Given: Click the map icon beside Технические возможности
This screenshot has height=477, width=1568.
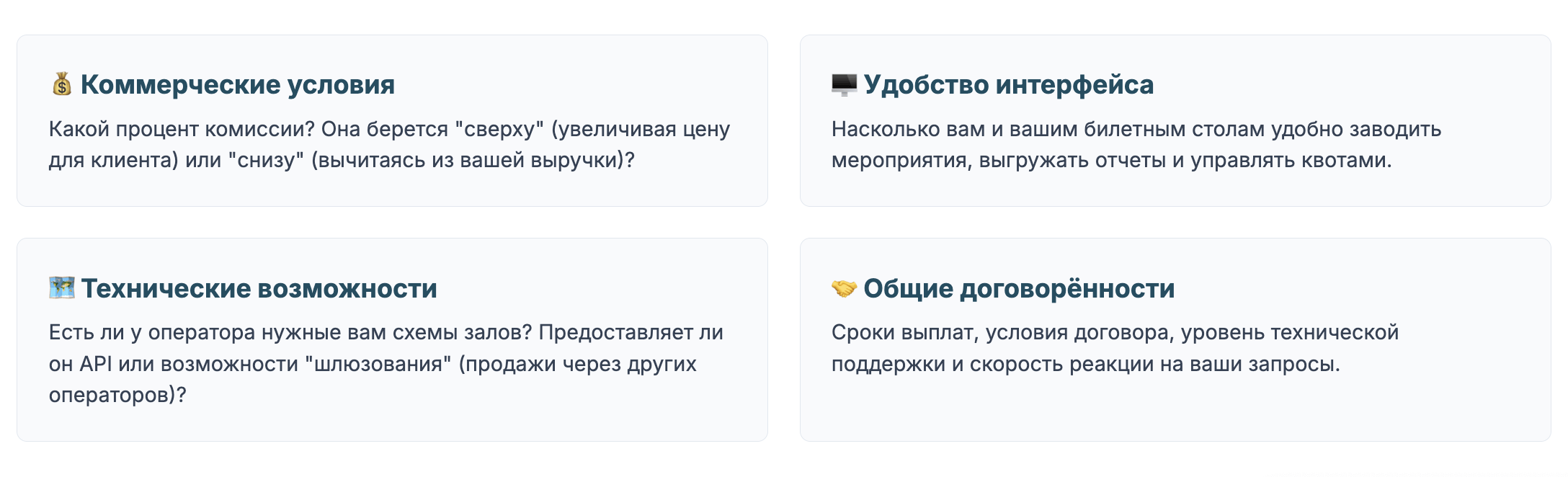Looking at the screenshot, I should click(62, 288).
